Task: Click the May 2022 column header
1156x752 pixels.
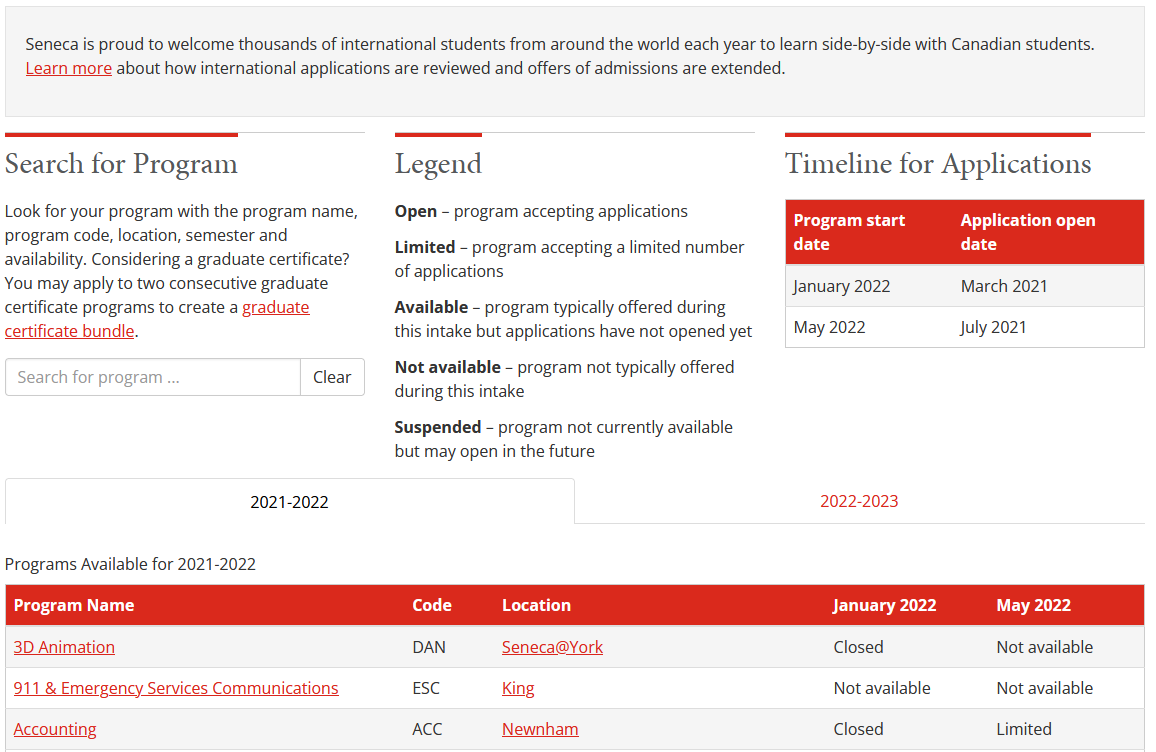Action: (1033, 605)
